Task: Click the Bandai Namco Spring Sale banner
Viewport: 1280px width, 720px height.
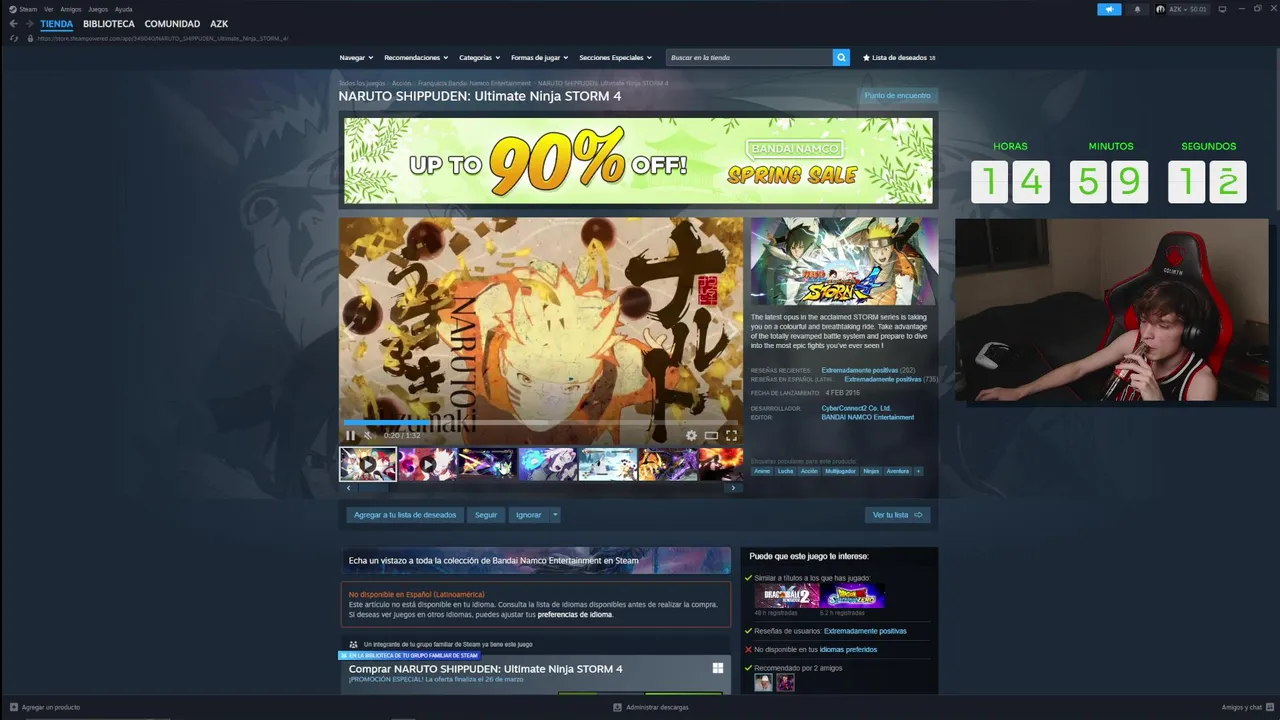Action: tap(638, 161)
